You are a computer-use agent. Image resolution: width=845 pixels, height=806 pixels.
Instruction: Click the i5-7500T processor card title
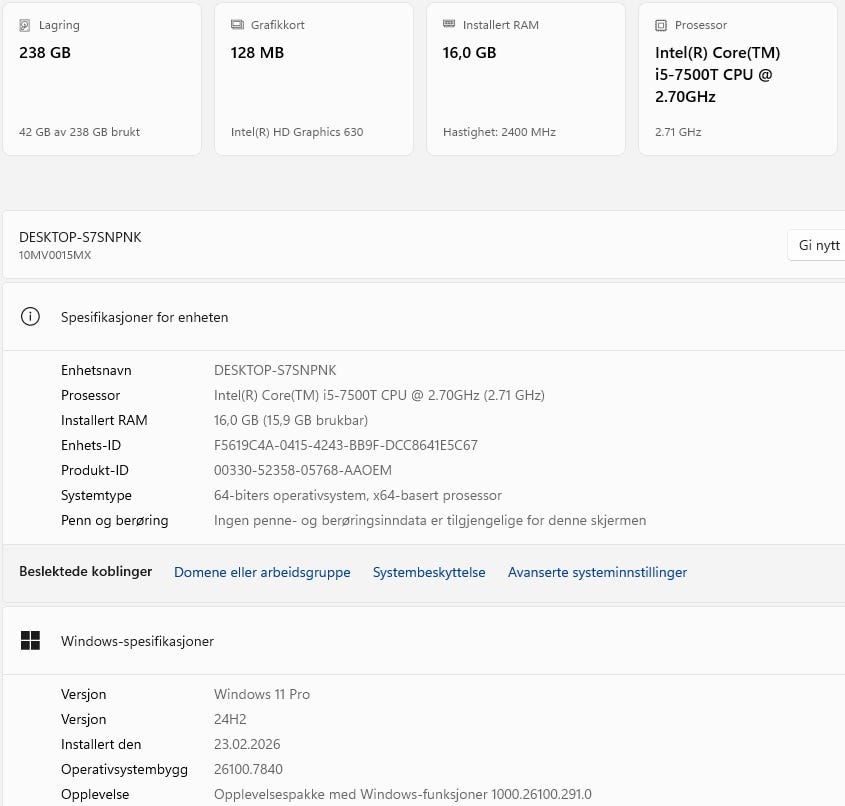tap(717, 75)
